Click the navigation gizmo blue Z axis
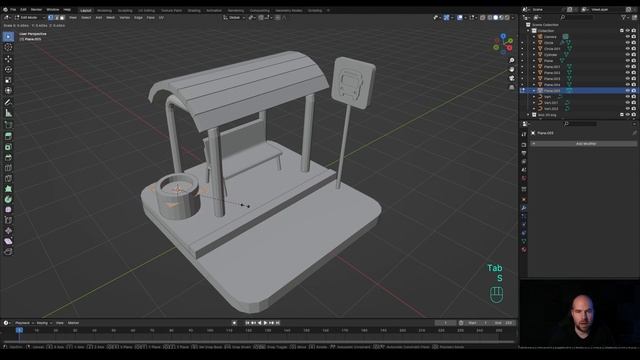Viewport: 640px width, 360px height. pyautogui.click(x=503, y=36)
